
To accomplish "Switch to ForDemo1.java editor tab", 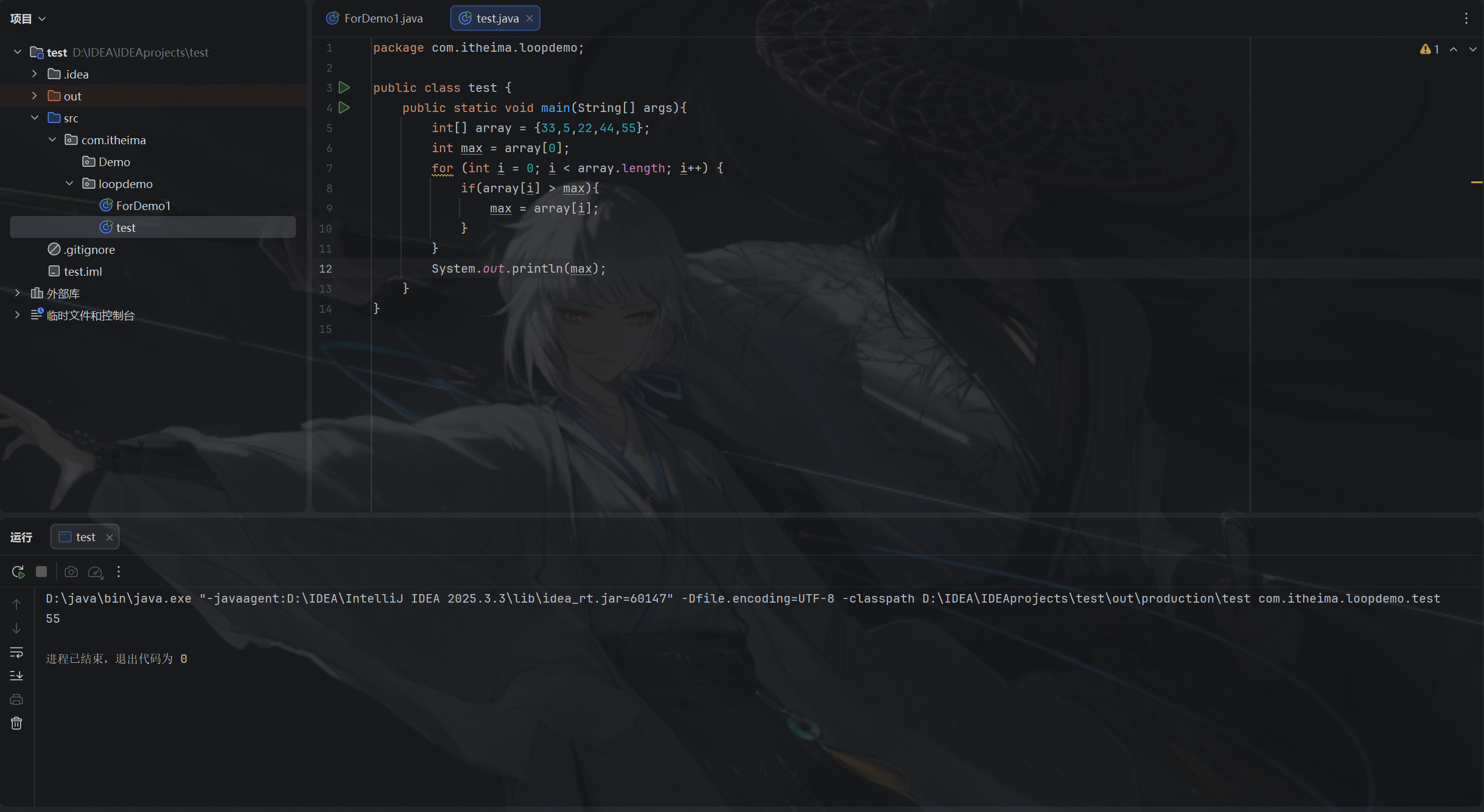I will tap(374, 18).
